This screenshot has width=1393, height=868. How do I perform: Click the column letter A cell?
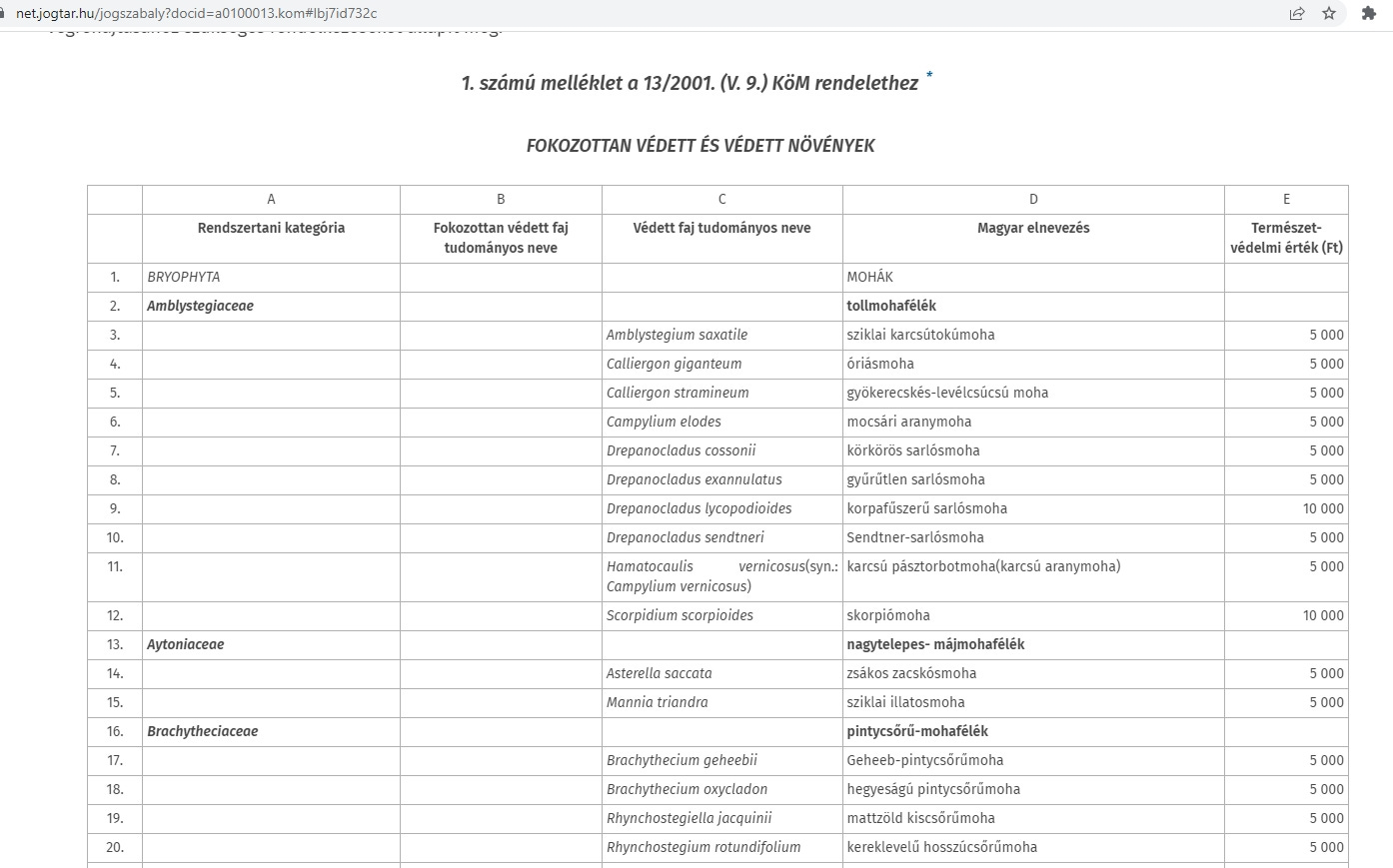point(271,199)
